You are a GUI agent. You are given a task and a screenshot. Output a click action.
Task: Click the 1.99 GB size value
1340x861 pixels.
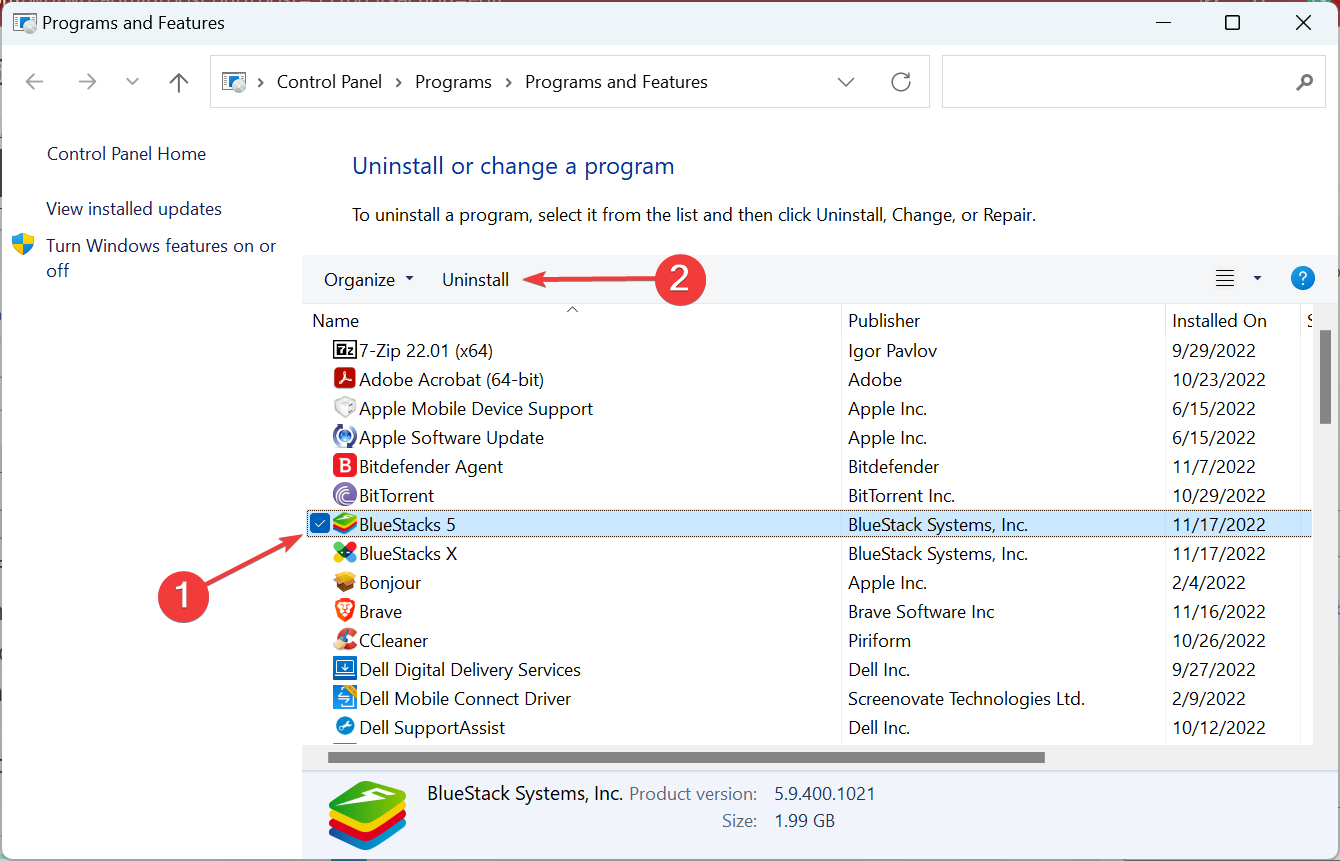pyautogui.click(x=804, y=821)
